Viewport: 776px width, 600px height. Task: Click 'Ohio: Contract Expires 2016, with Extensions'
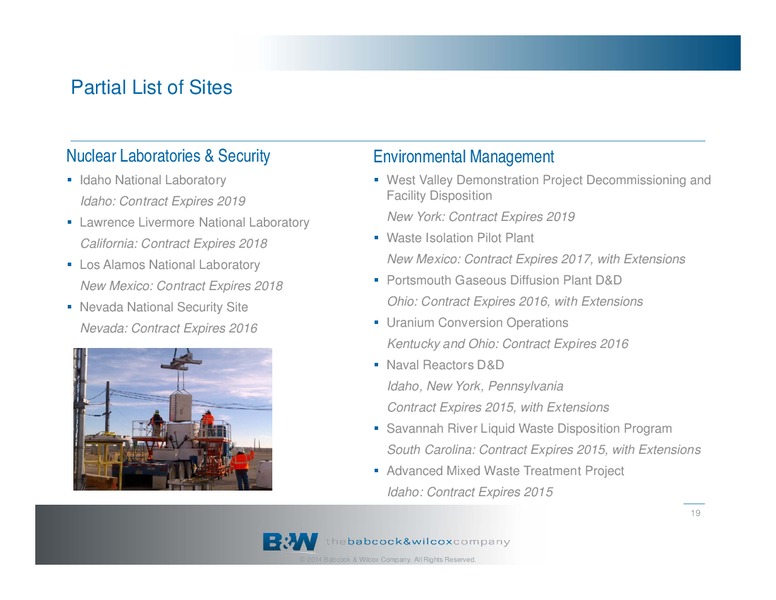(515, 301)
